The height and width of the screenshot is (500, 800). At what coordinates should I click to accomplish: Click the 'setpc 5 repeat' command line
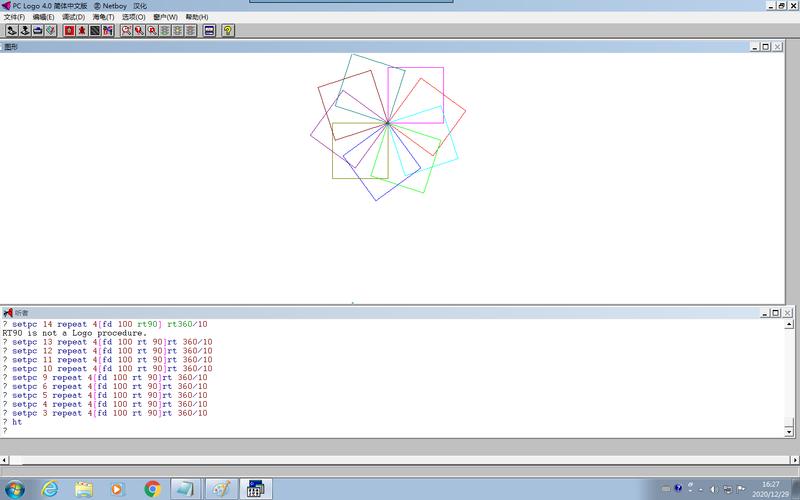point(105,395)
